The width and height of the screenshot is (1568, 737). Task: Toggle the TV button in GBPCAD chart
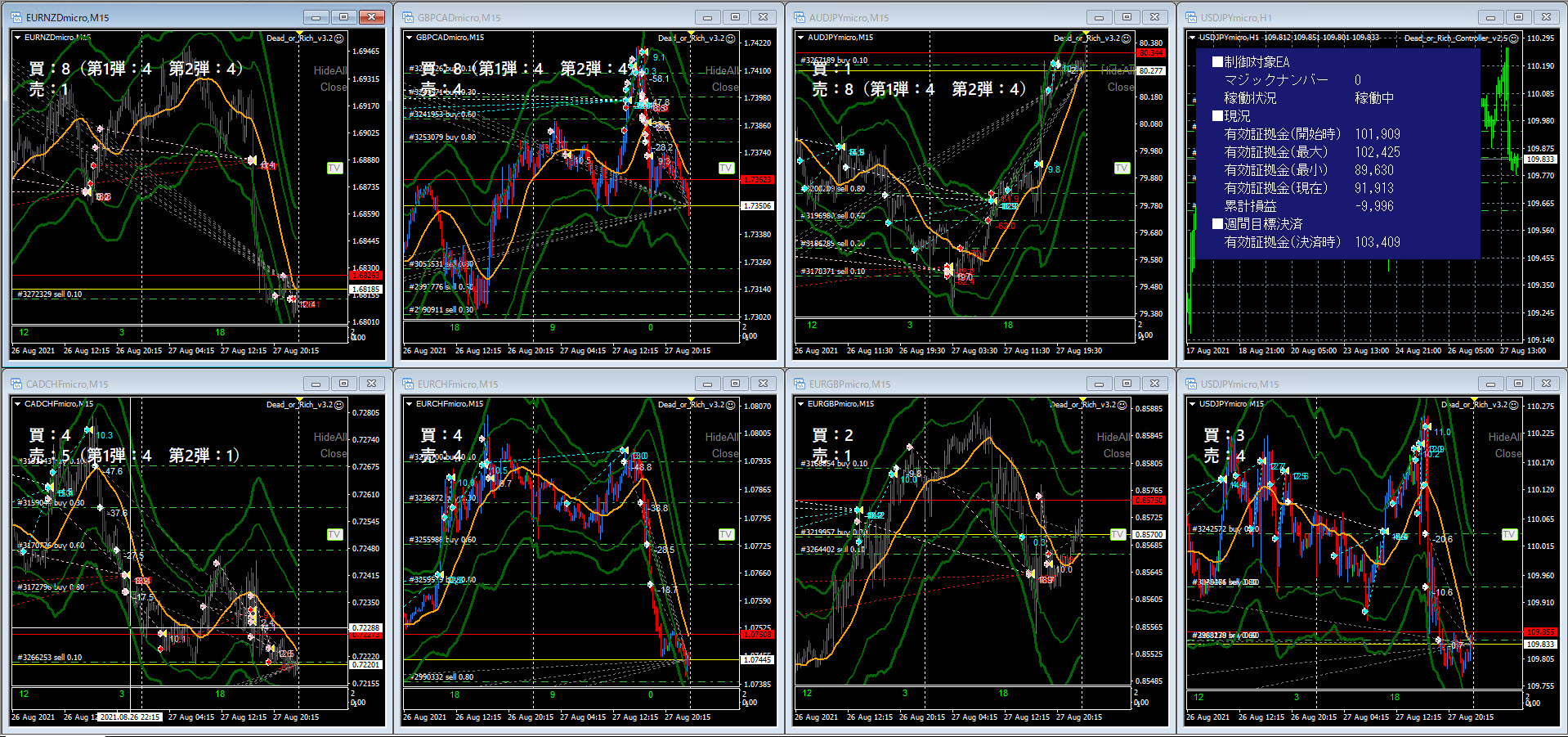[726, 169]
